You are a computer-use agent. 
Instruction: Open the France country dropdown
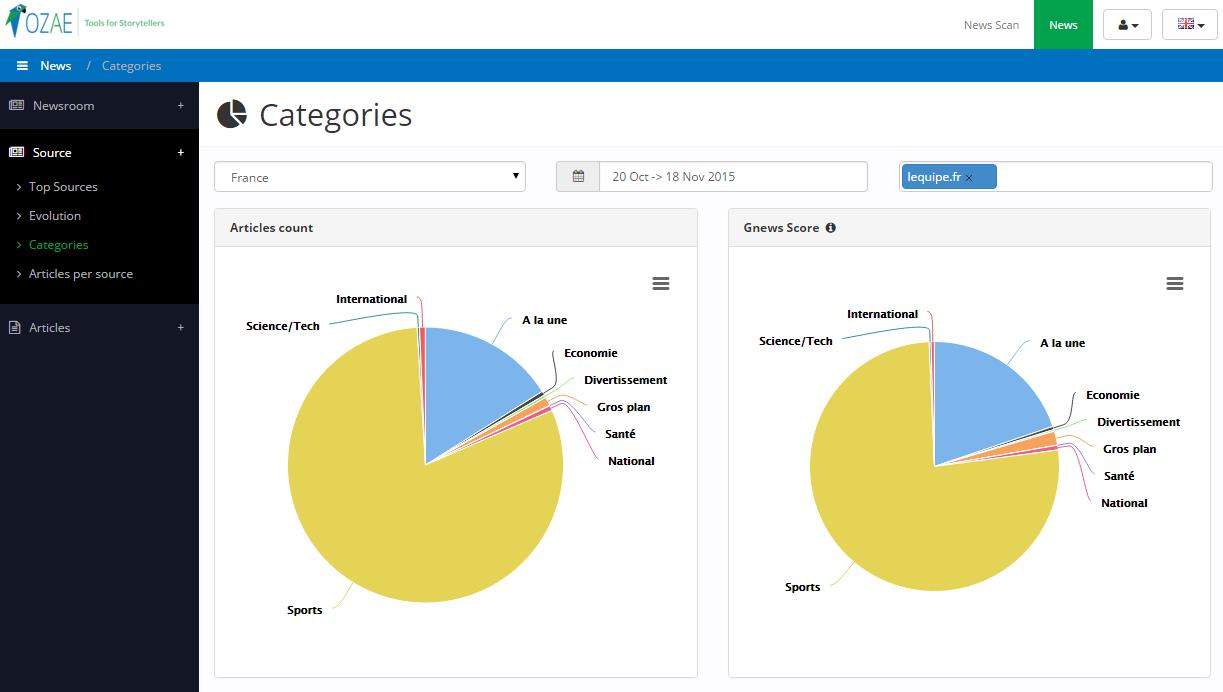click(369, 177)
